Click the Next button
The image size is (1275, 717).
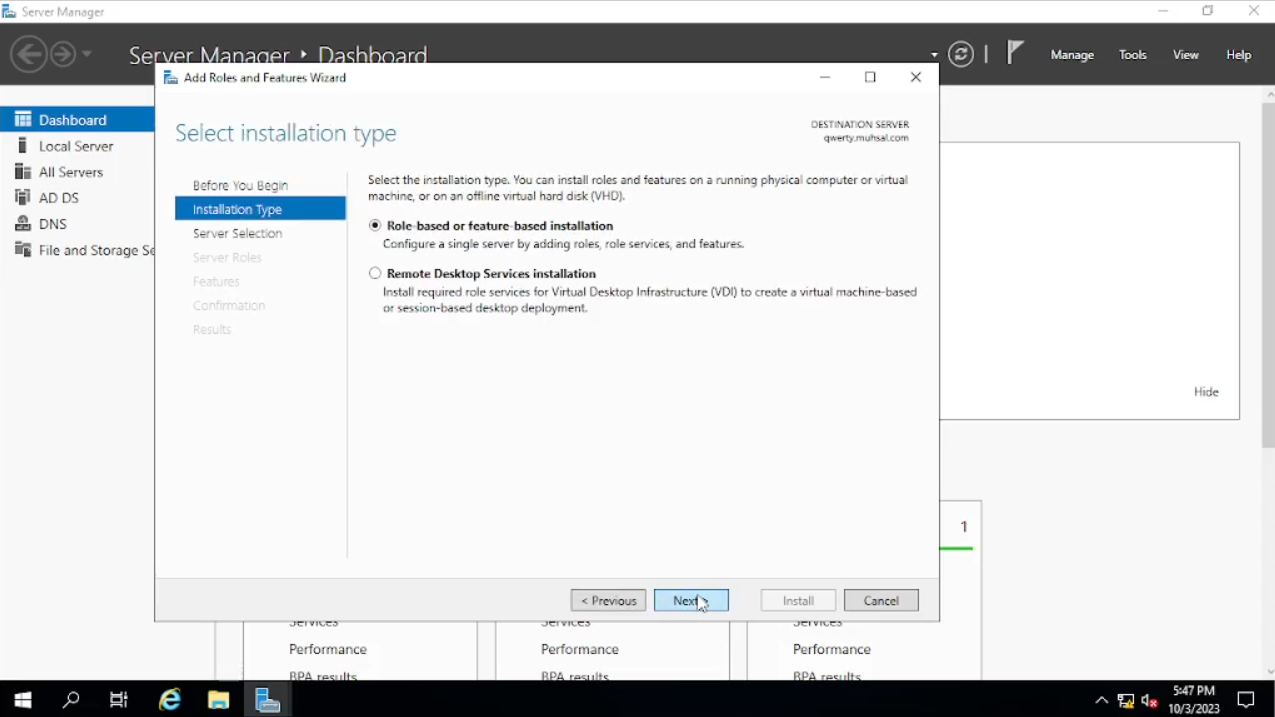pos(691,600)
